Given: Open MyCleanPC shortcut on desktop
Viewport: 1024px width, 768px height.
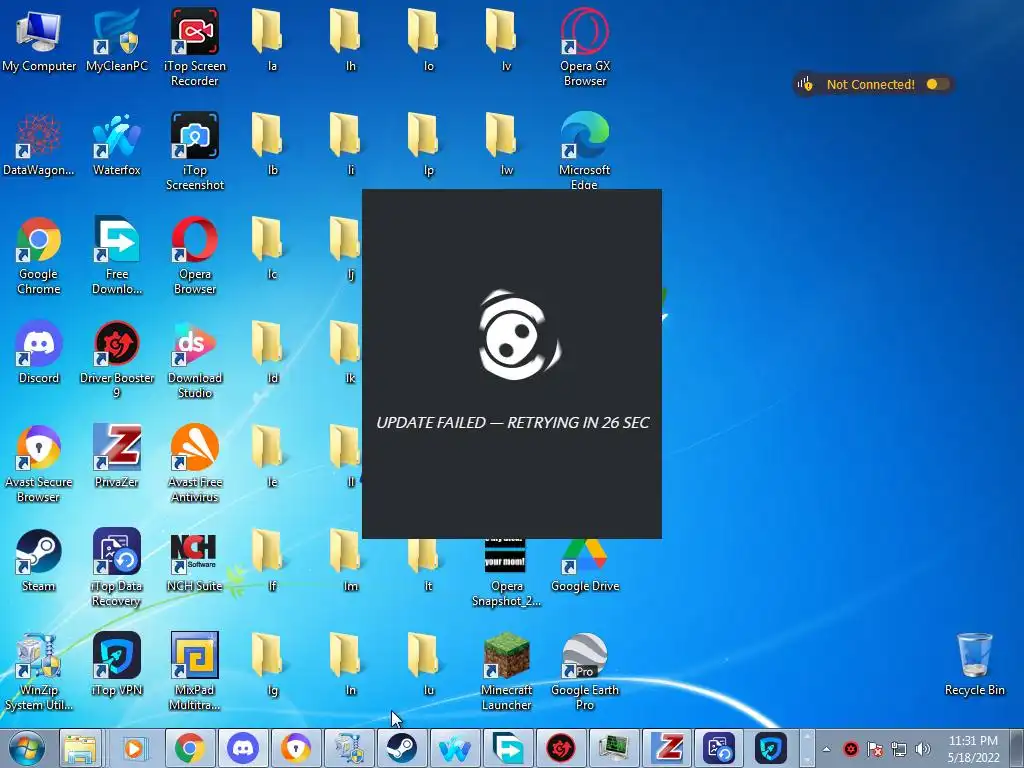Looking at the screenshot, I should (x=117, y=38).
